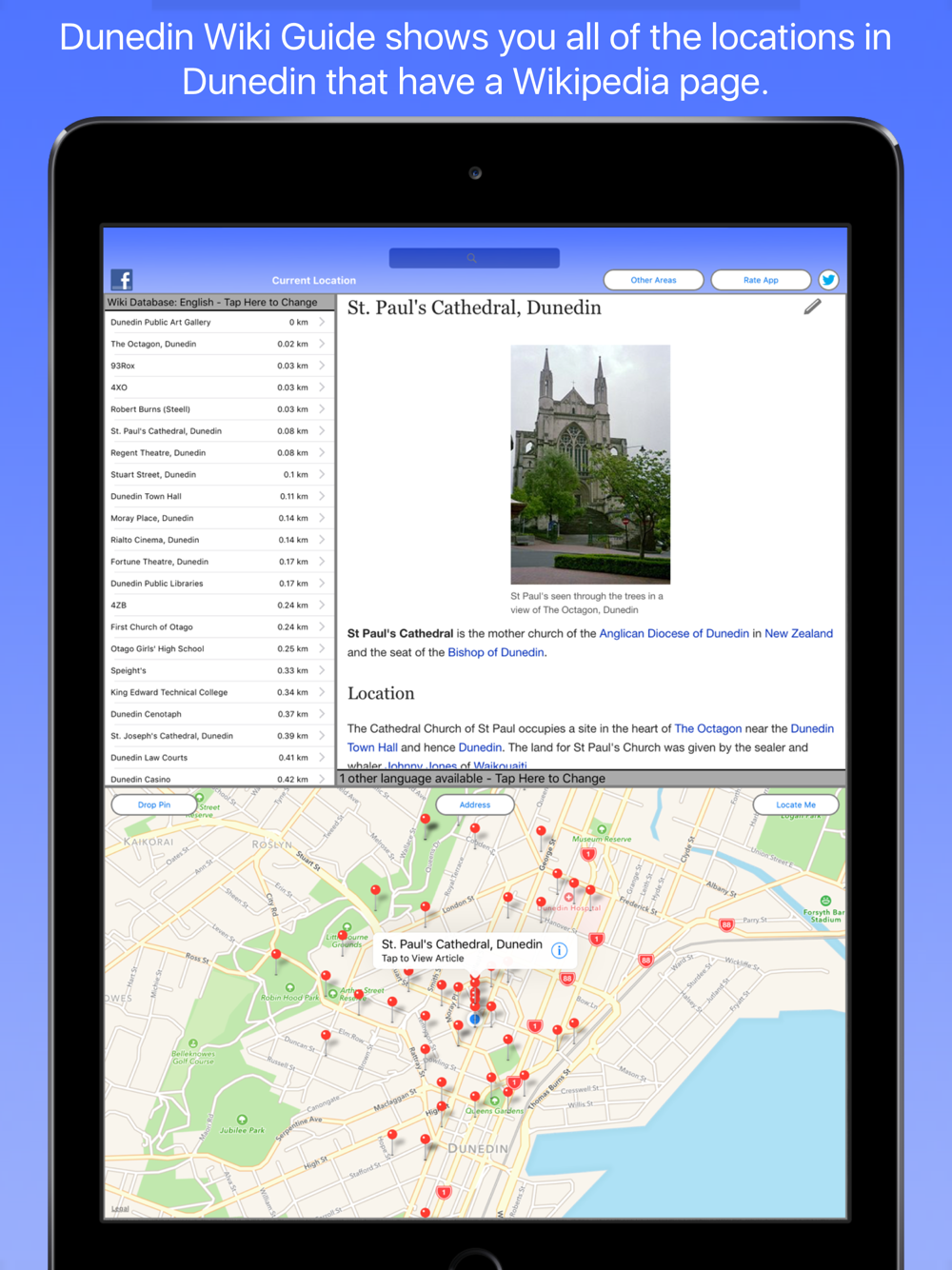The image size is (952, 1270).
Task: Open the Twitter bird icon
Action: (x=828, y=280)
